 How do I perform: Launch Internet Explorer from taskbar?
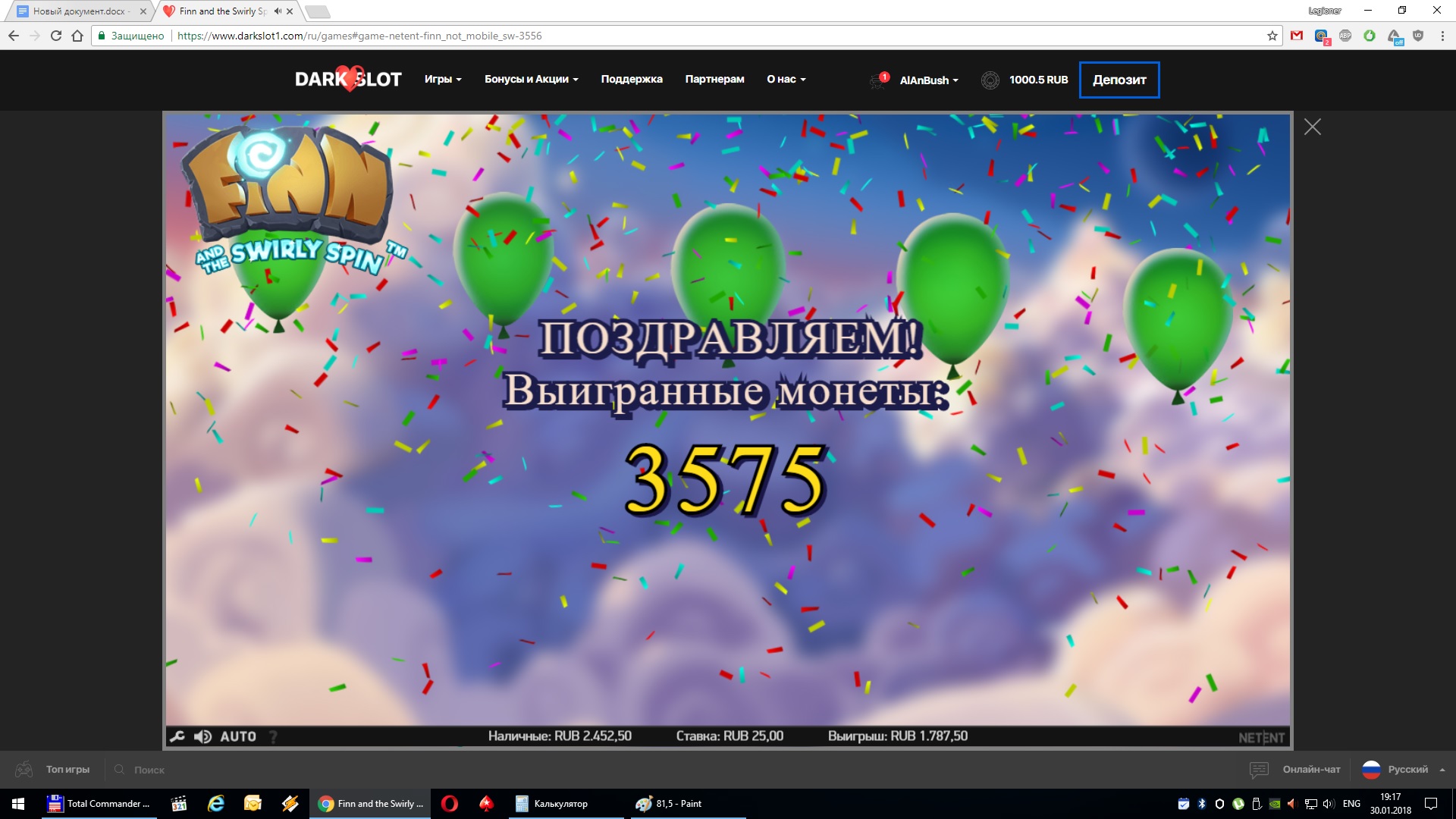[216, 804]
